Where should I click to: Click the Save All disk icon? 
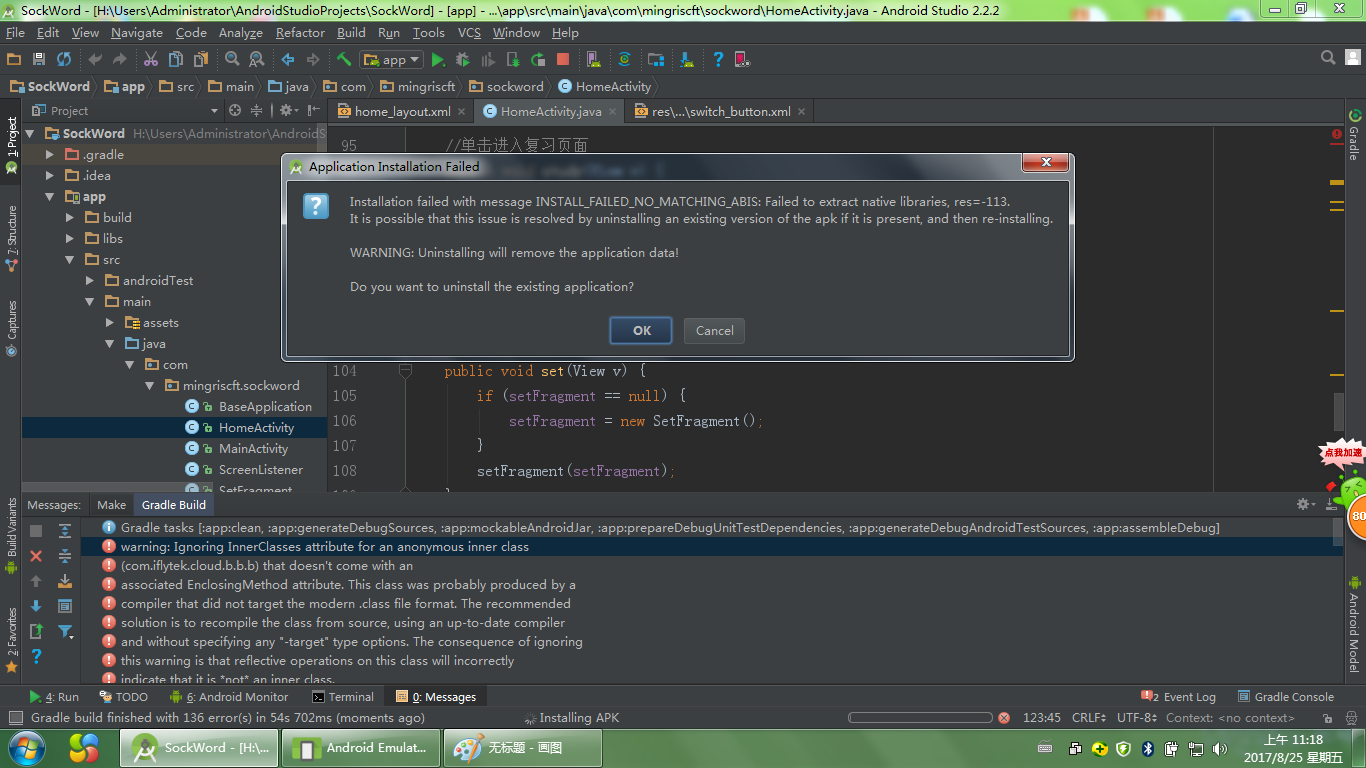(x=39, y=60)
